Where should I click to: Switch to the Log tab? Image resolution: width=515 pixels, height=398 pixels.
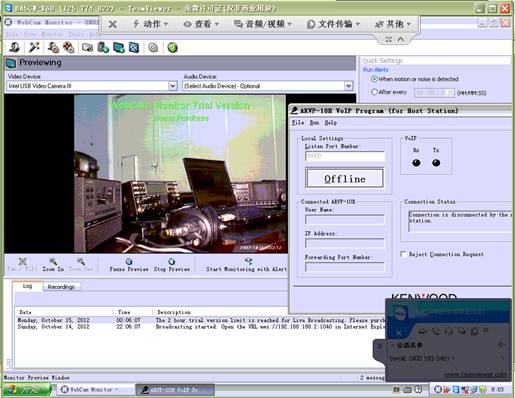27,286
